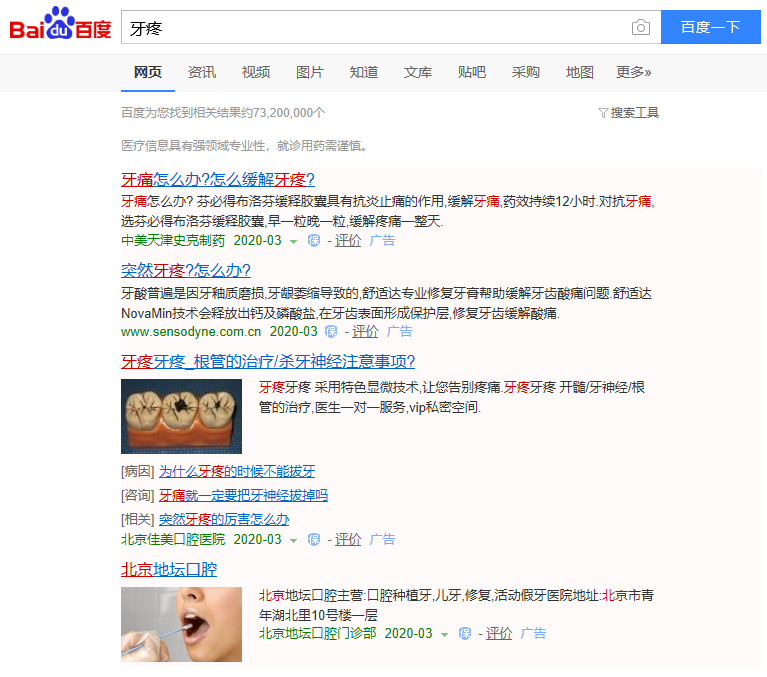Click the notice 医疗信息具有强领域专业性，就诊用药需谨慎。
This screenshot has width=767, height=677.
[247, 146]
